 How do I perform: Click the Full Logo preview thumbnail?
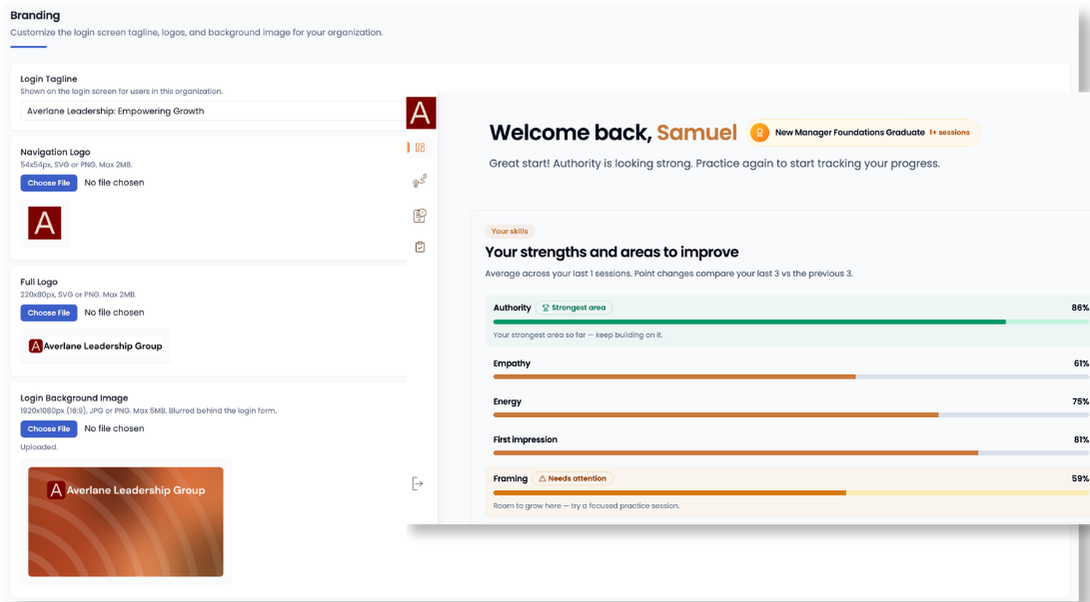tap(95, 345)
